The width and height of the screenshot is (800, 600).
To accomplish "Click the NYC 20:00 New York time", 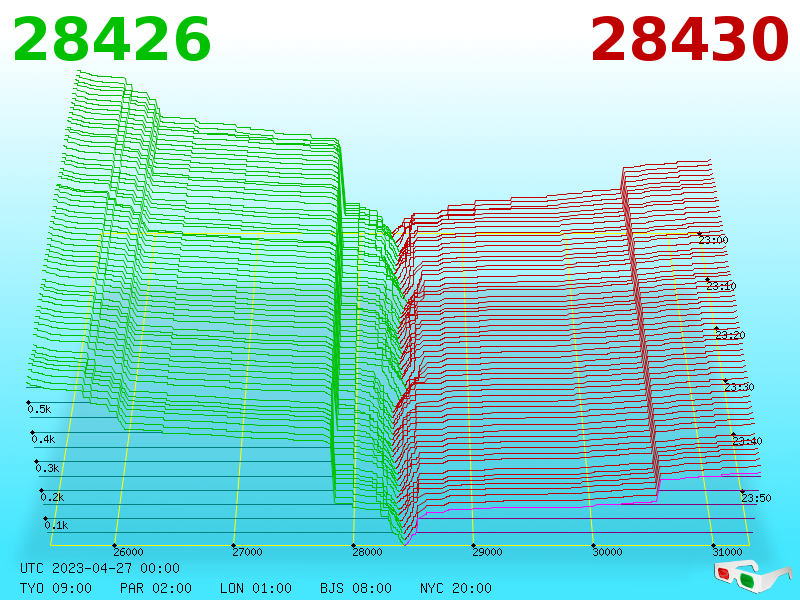I will coord(456,588).
